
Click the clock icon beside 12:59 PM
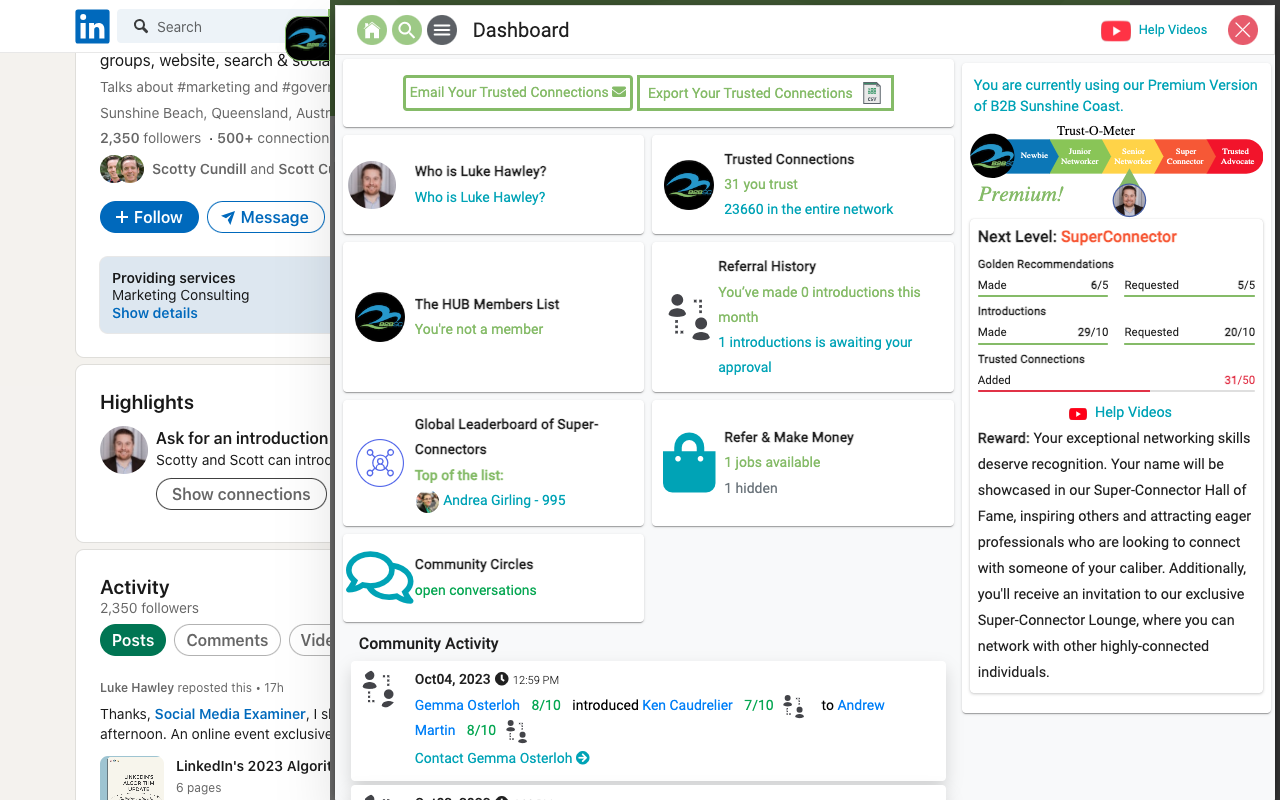(x=502, y=679)
